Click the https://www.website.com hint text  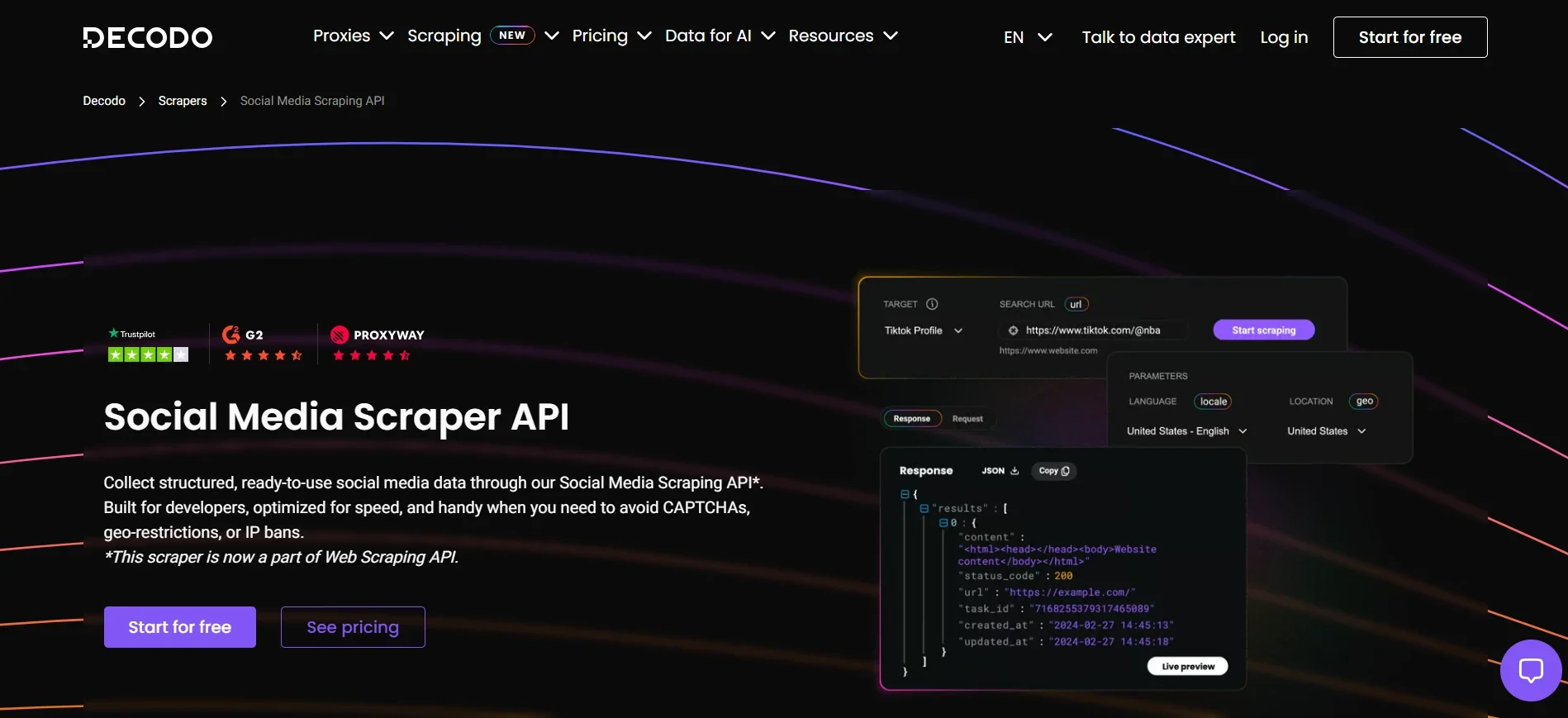[1048, 351]
